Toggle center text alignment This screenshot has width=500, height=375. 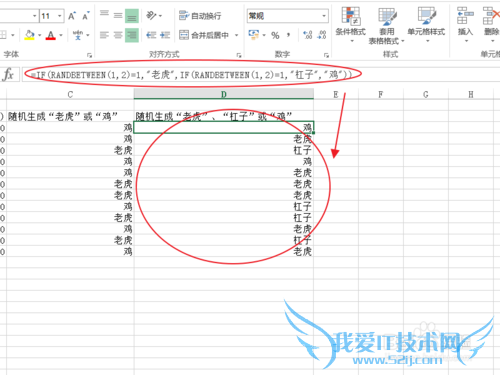[118, 35]
